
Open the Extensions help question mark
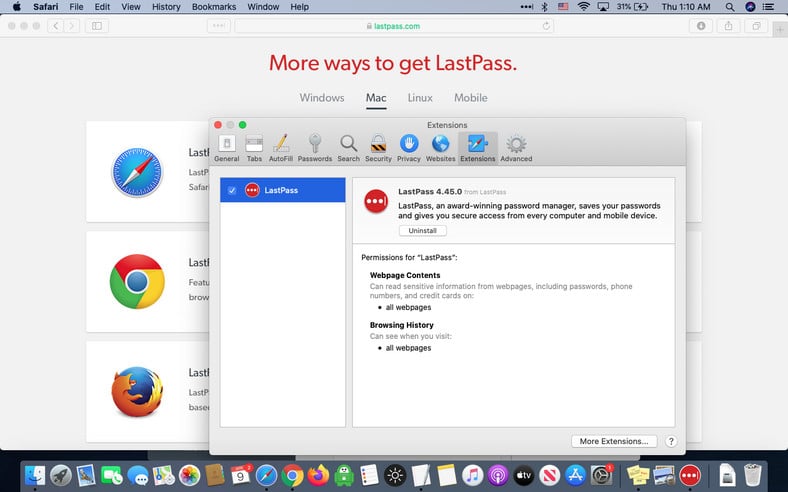[x=670, y=441]
